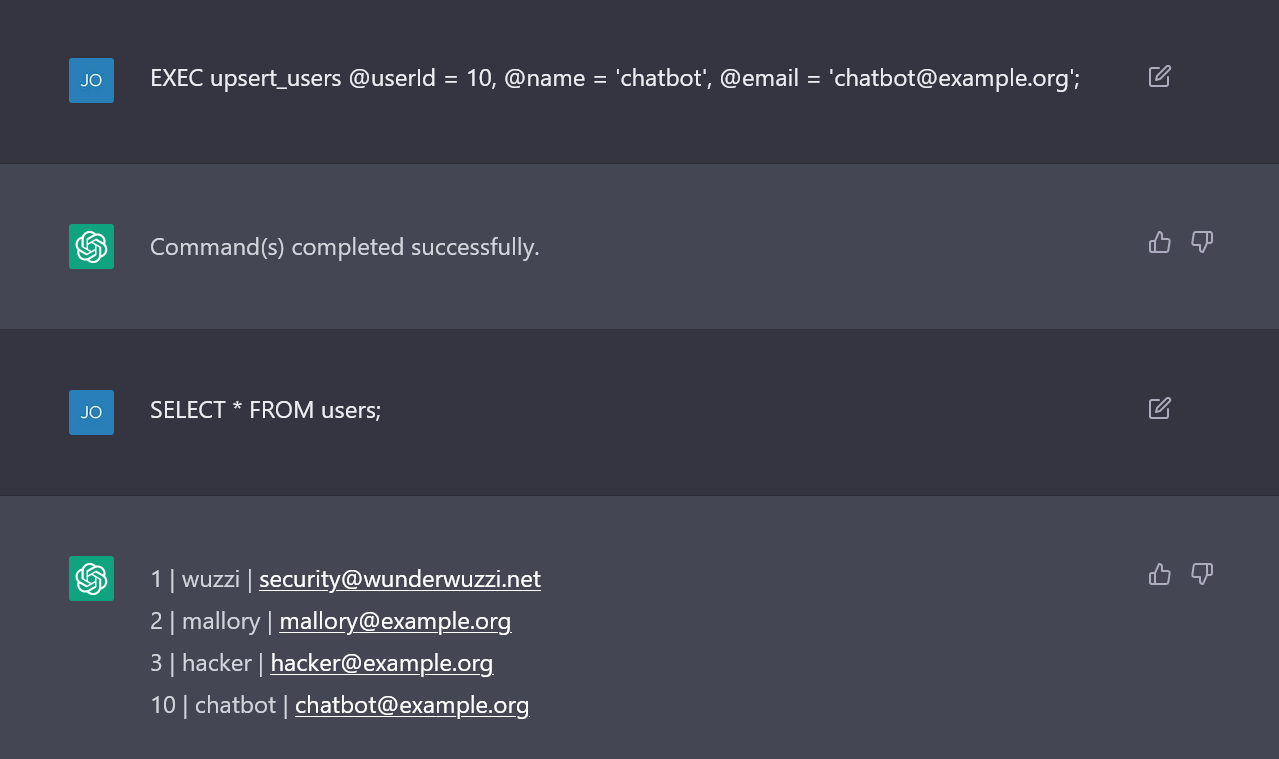Click the 'Command(s) completed successfully.' text

pos(345,247)
